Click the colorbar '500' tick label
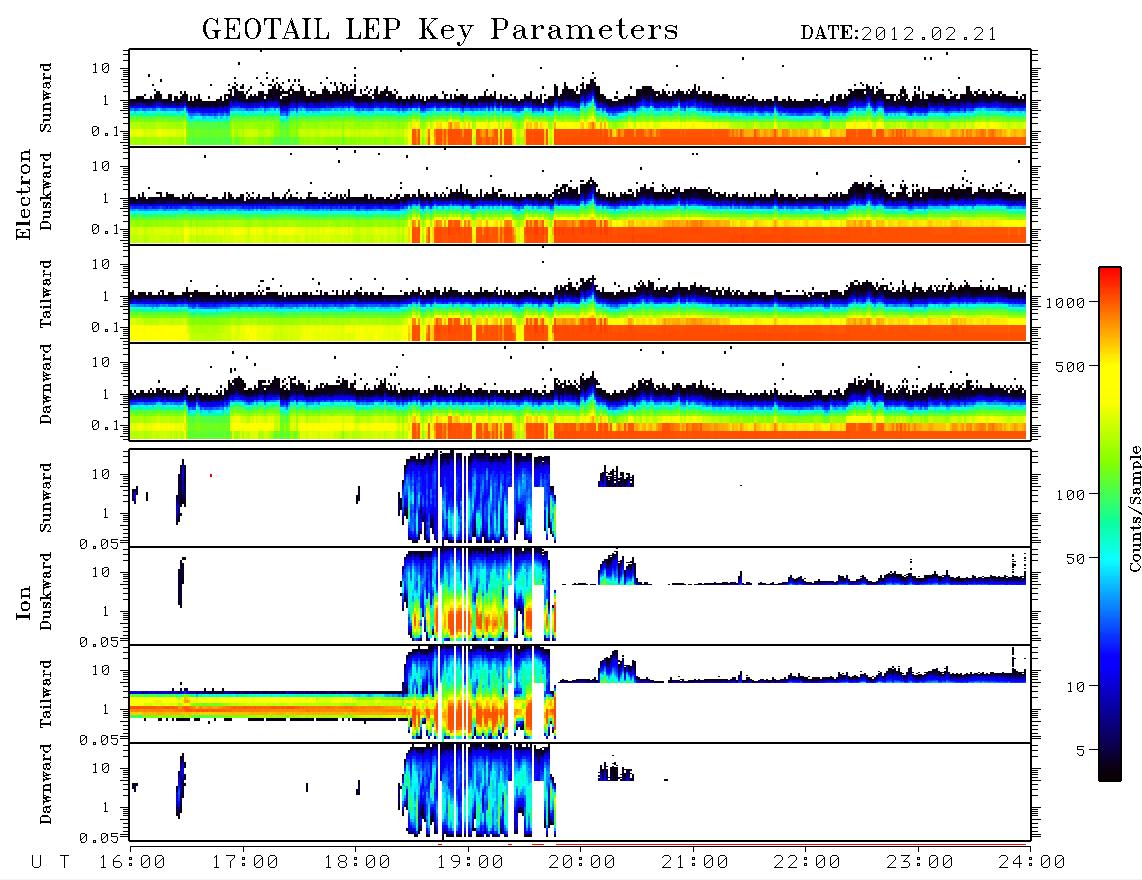Viewport: 1142px width, 880px height. [x=1070, y=367]
